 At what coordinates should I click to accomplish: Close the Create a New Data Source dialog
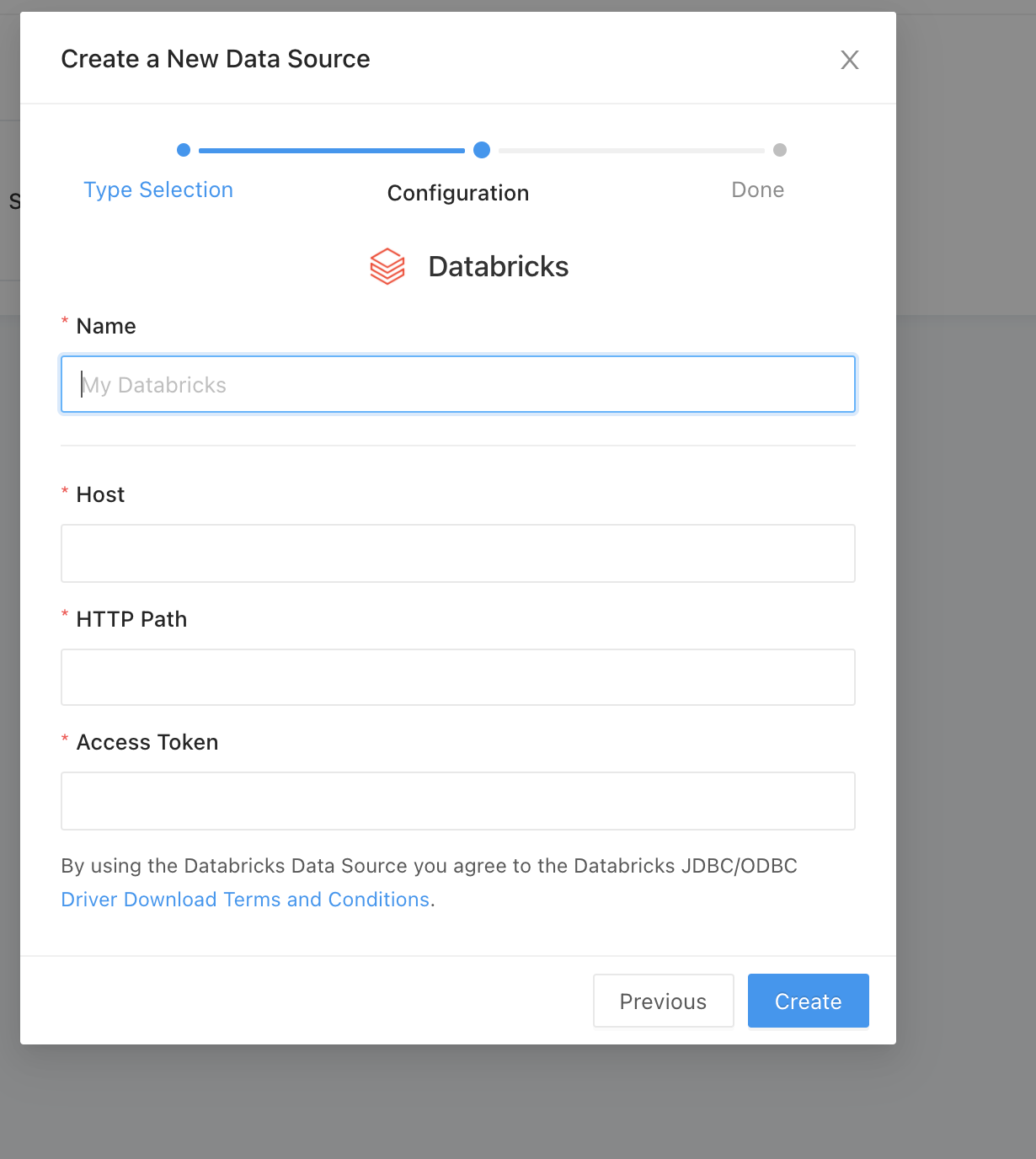click(849, 60)
